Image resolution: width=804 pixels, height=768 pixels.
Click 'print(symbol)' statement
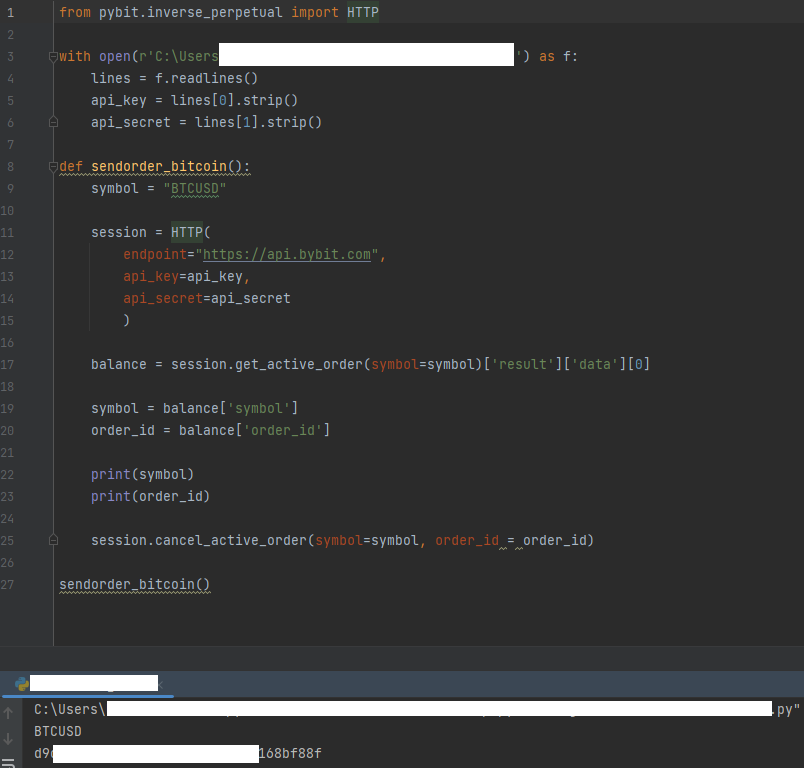coord(143,475)
